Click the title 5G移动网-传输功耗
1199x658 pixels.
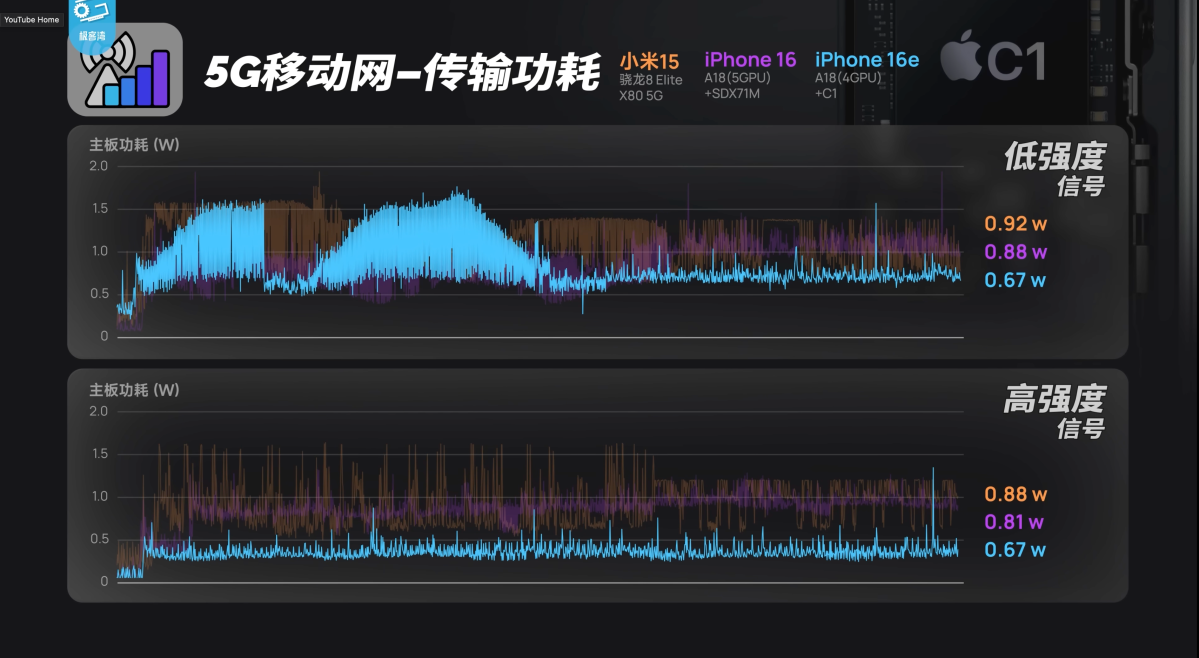402,73
